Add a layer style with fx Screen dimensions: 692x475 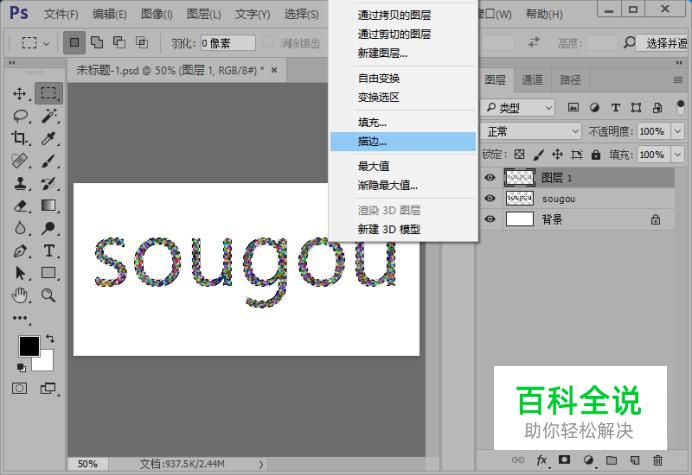click(x=542, y=460)
